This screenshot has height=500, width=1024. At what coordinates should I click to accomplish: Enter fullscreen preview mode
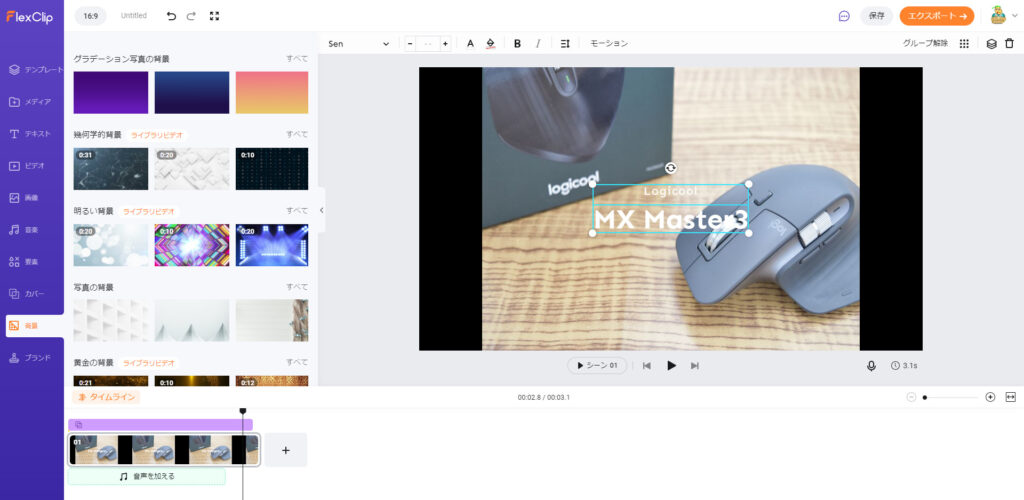(214, 16)
